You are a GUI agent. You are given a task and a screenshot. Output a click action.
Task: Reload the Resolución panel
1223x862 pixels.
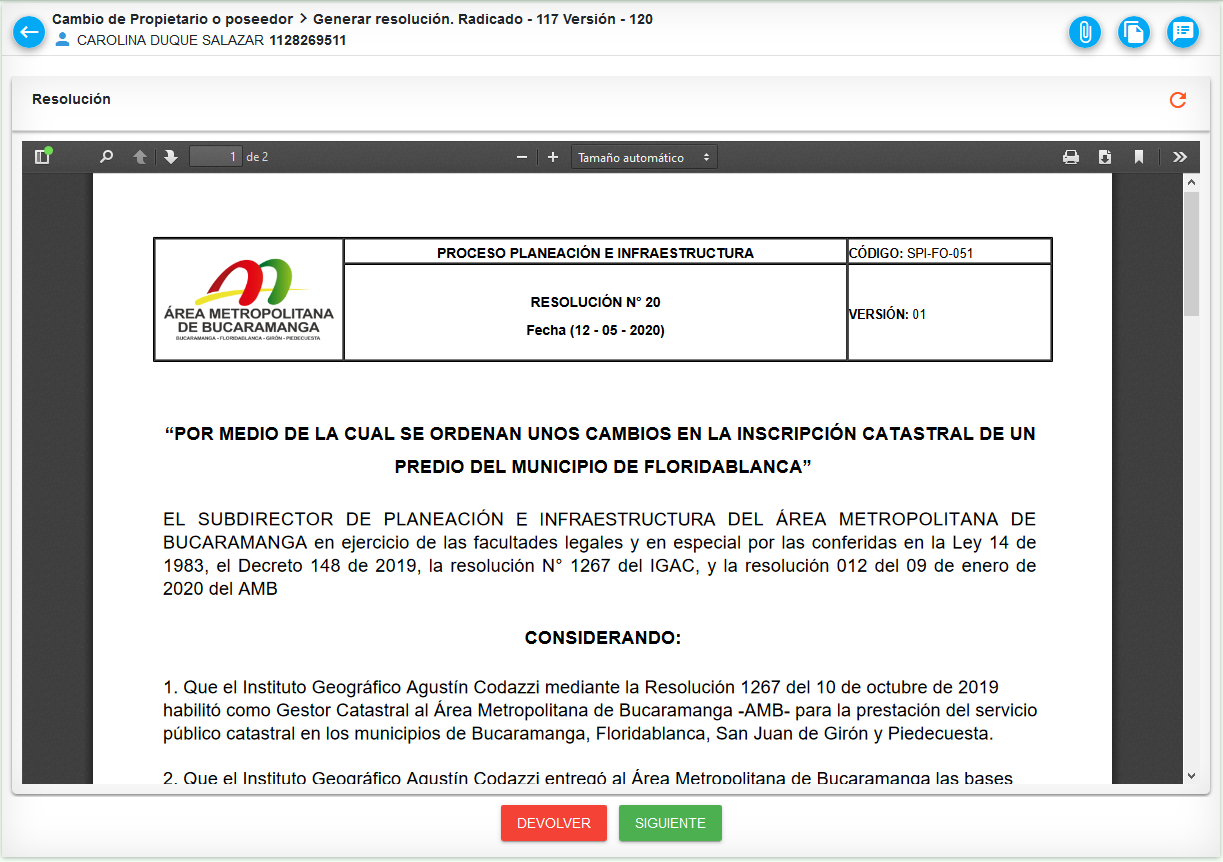tap(1178, 100)
